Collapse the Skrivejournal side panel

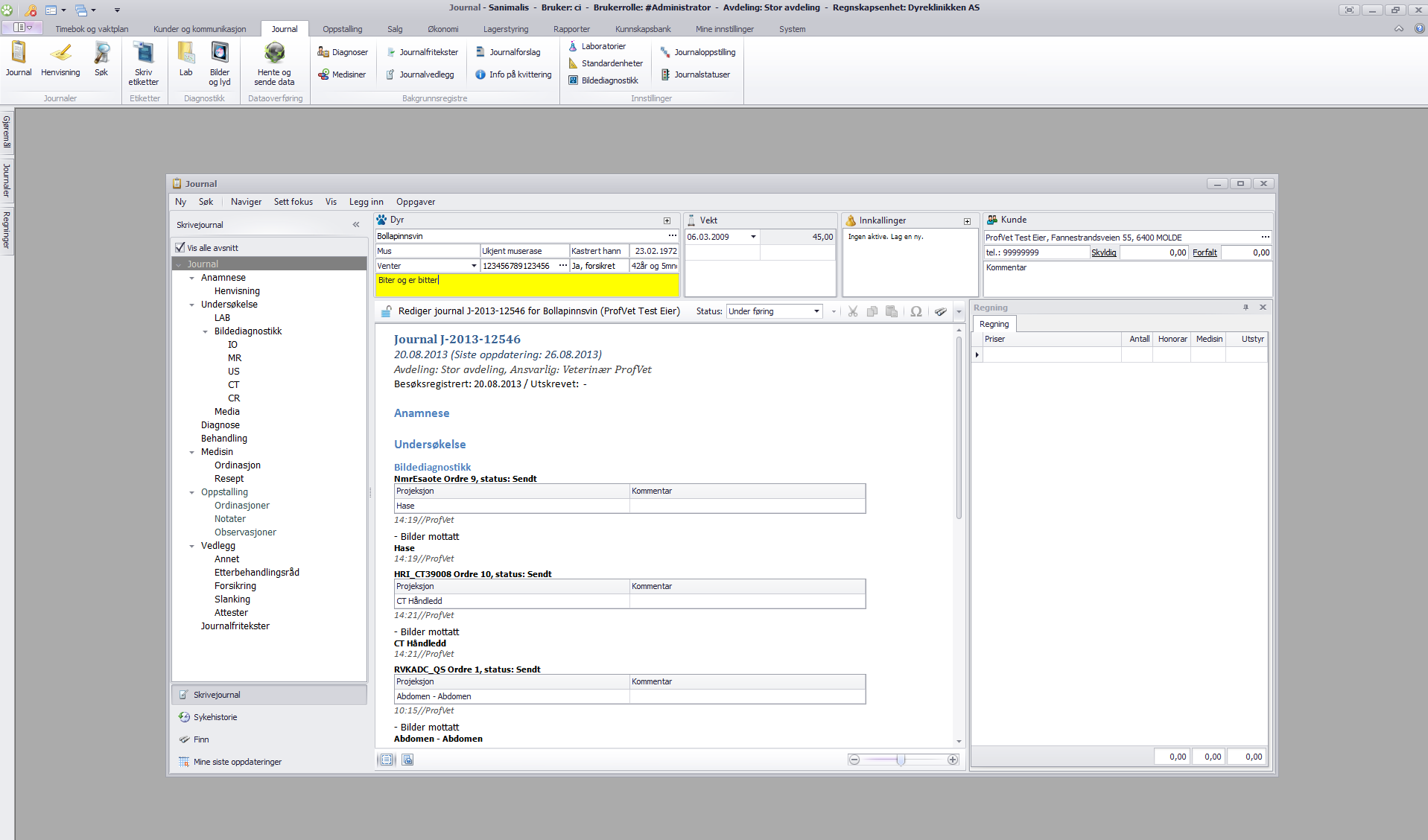click(356, 224)
